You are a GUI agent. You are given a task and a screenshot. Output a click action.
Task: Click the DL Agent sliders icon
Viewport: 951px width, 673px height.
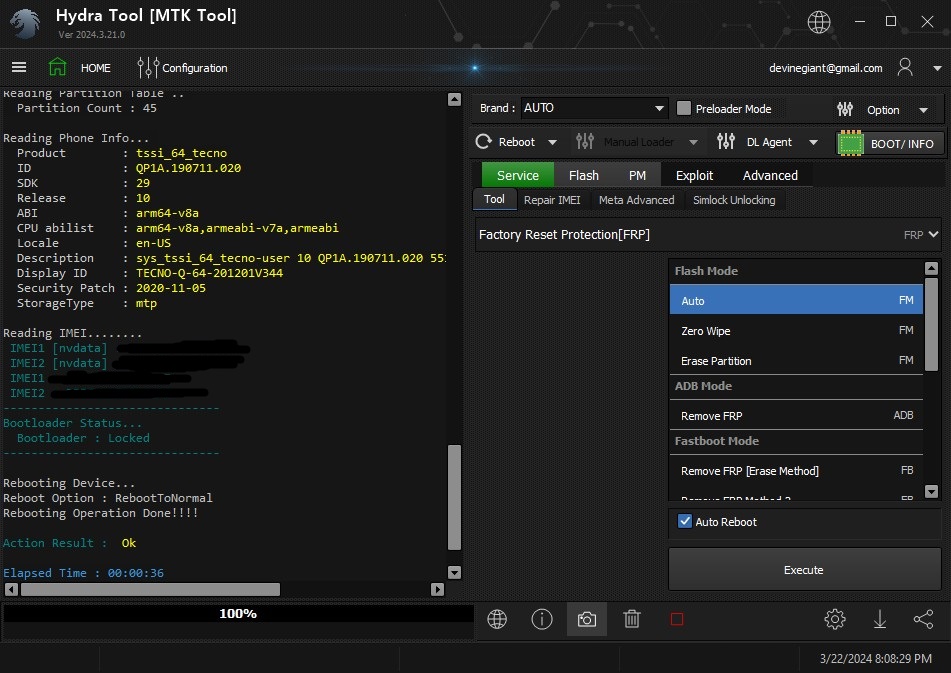726,142
